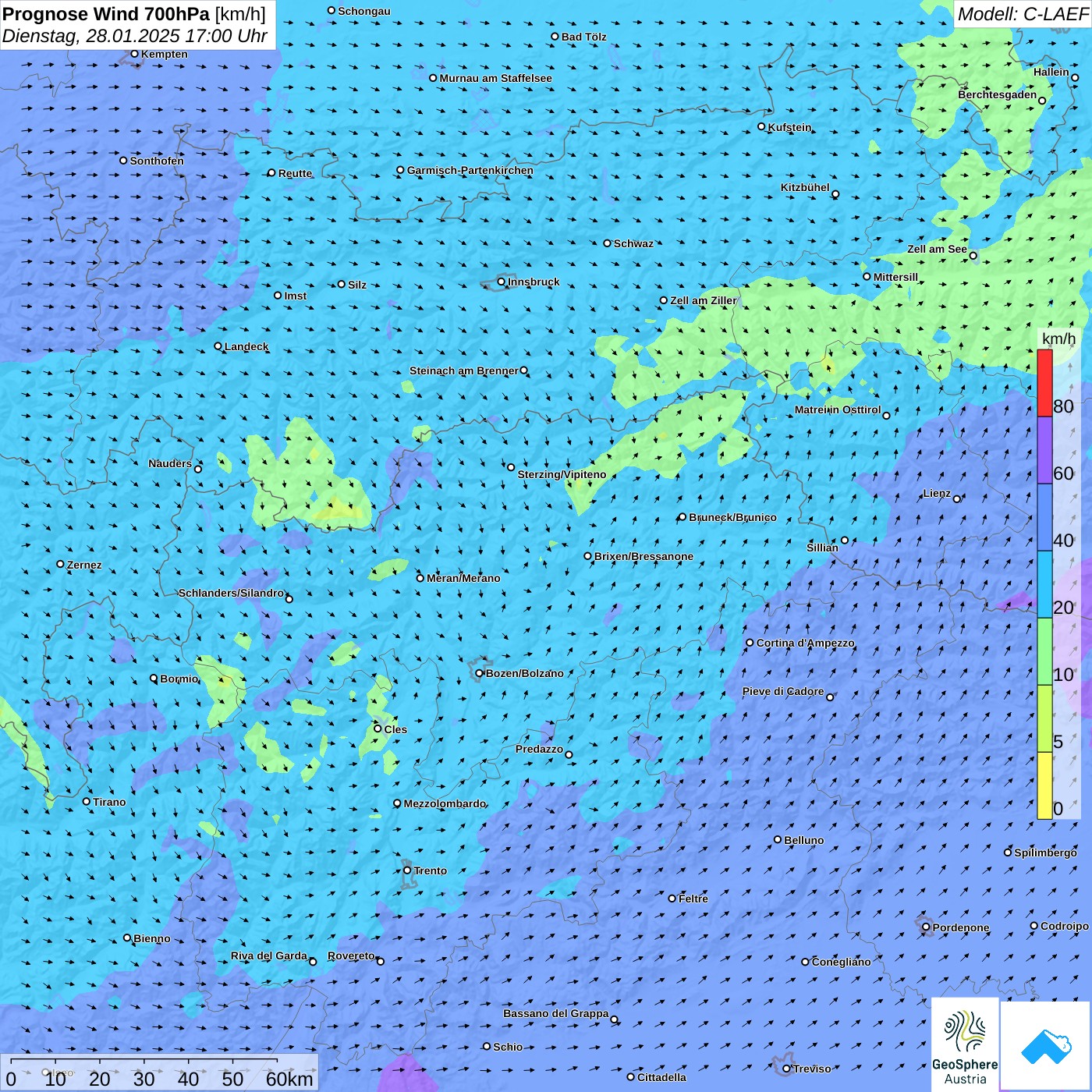The image size is (1092, 1092).
Task: Click the Feltre city marker circle
Action: pyautogui.click(x=672, y=899)
